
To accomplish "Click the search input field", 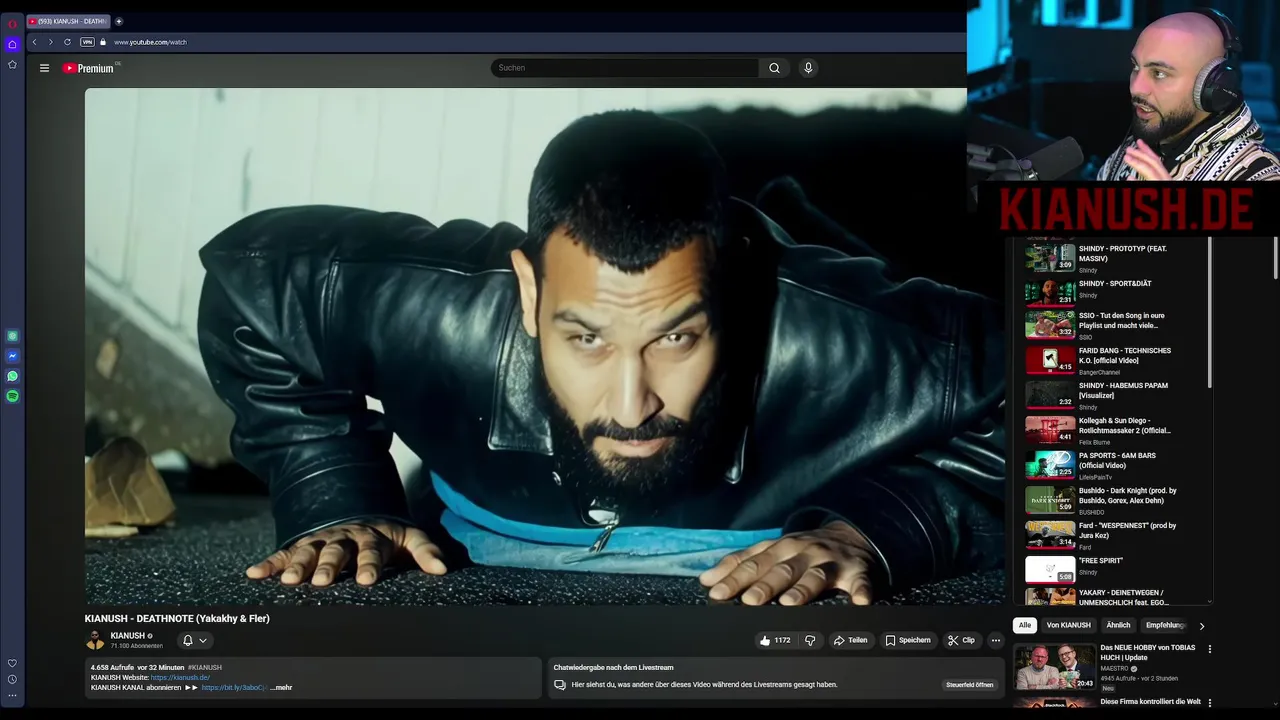I will tap(625, 68).
